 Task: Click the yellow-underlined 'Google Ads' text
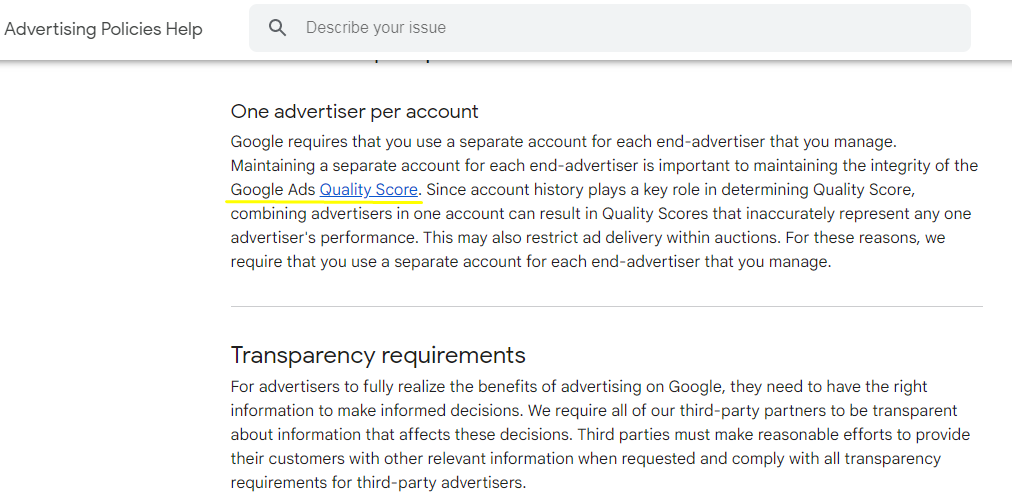click(x=272, y=190)
